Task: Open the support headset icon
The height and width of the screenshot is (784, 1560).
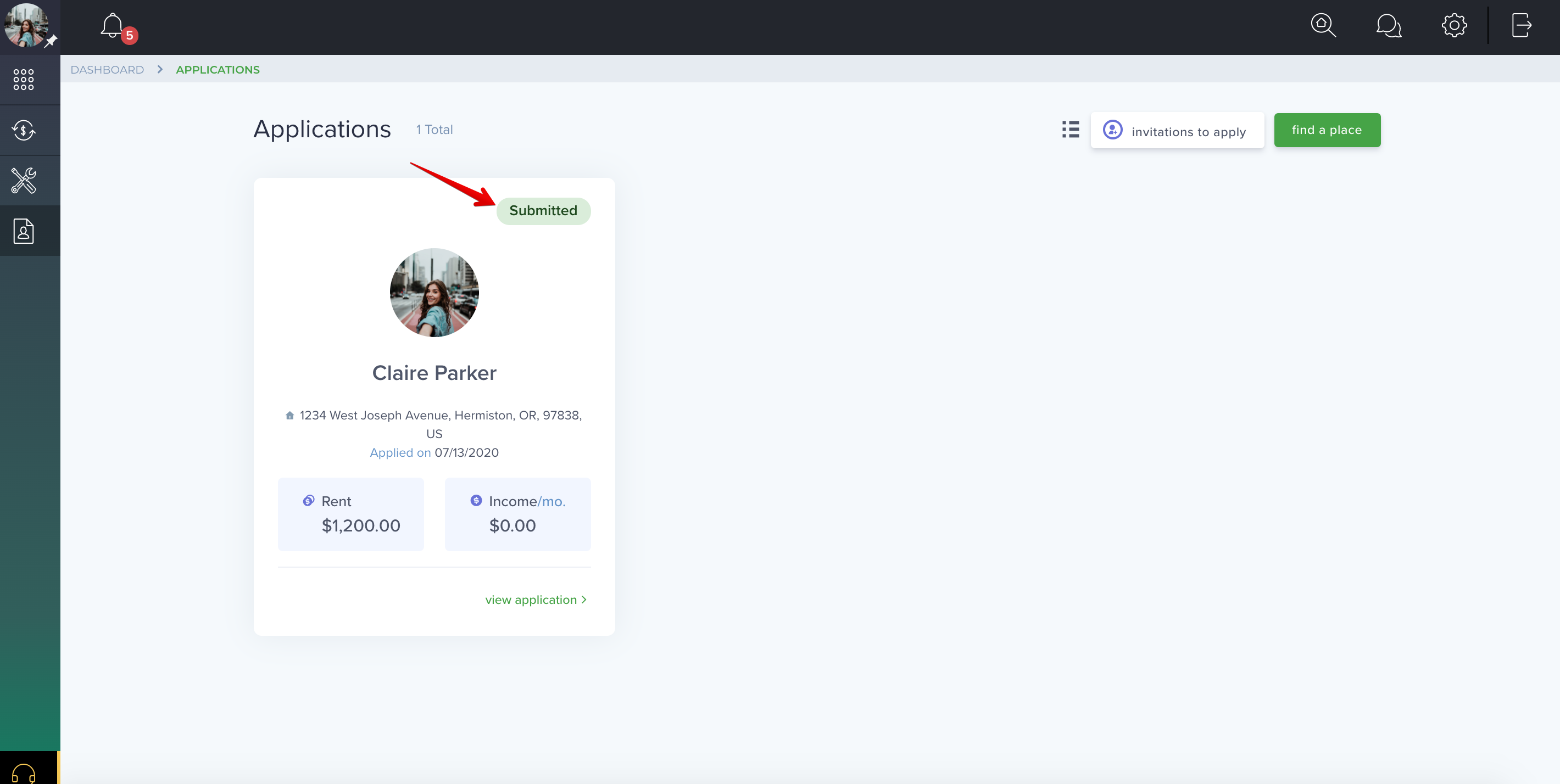Action: coord(24,773)
